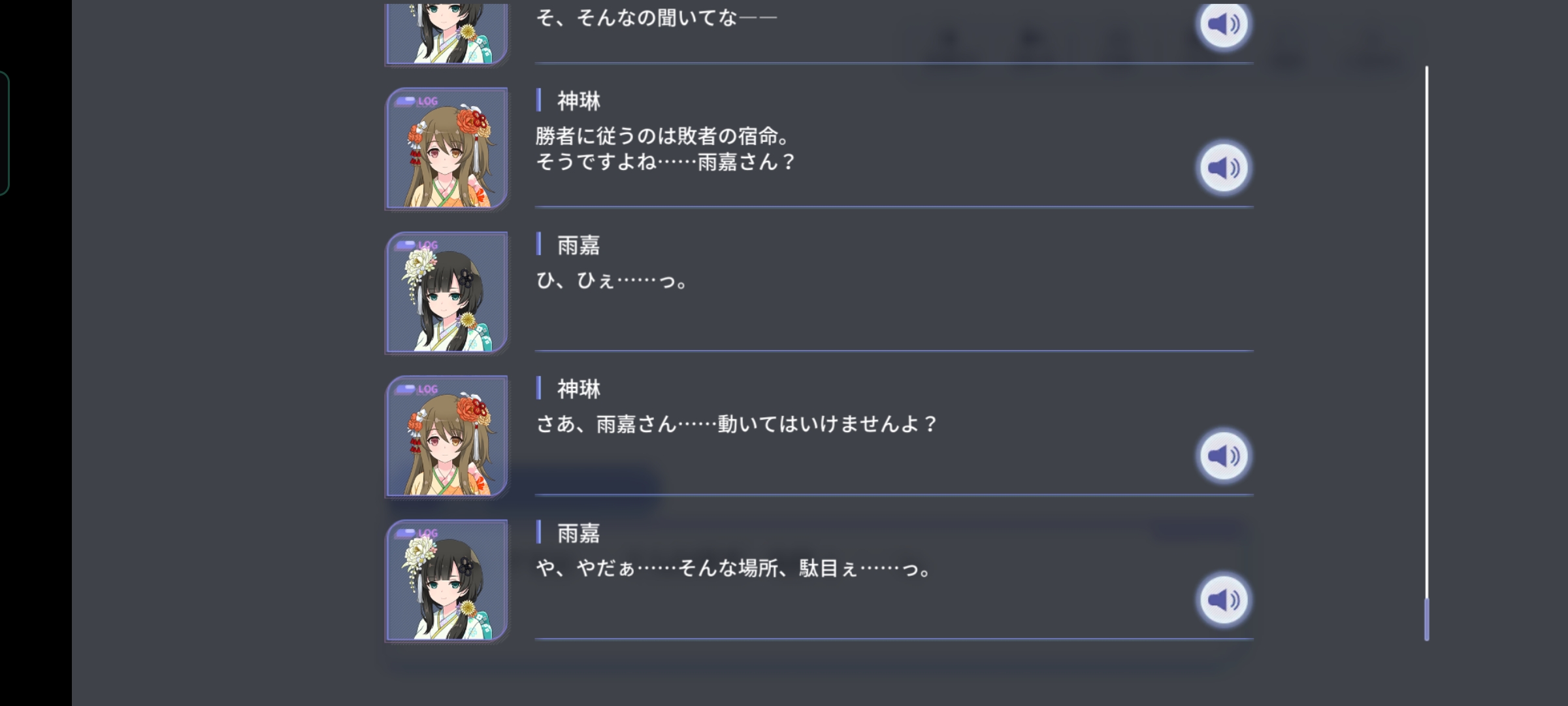This screenshot has height=706, width=1568.
Task: Click the 雨嘉 name label above や、やだぁ
Action: pyautogui.click(x=578, y=533)
